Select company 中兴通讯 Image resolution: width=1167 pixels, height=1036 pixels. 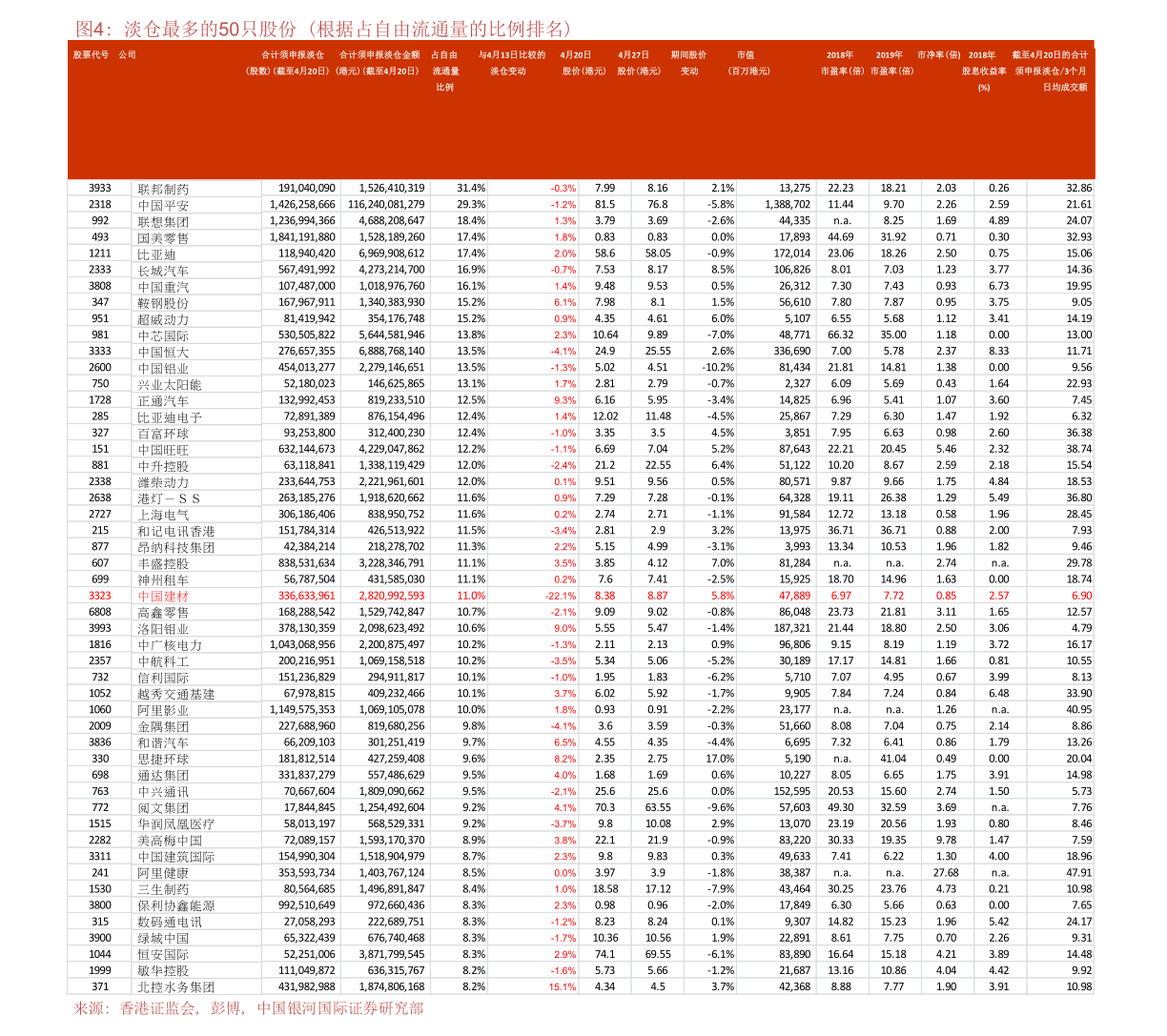click(x=163, y=792)
